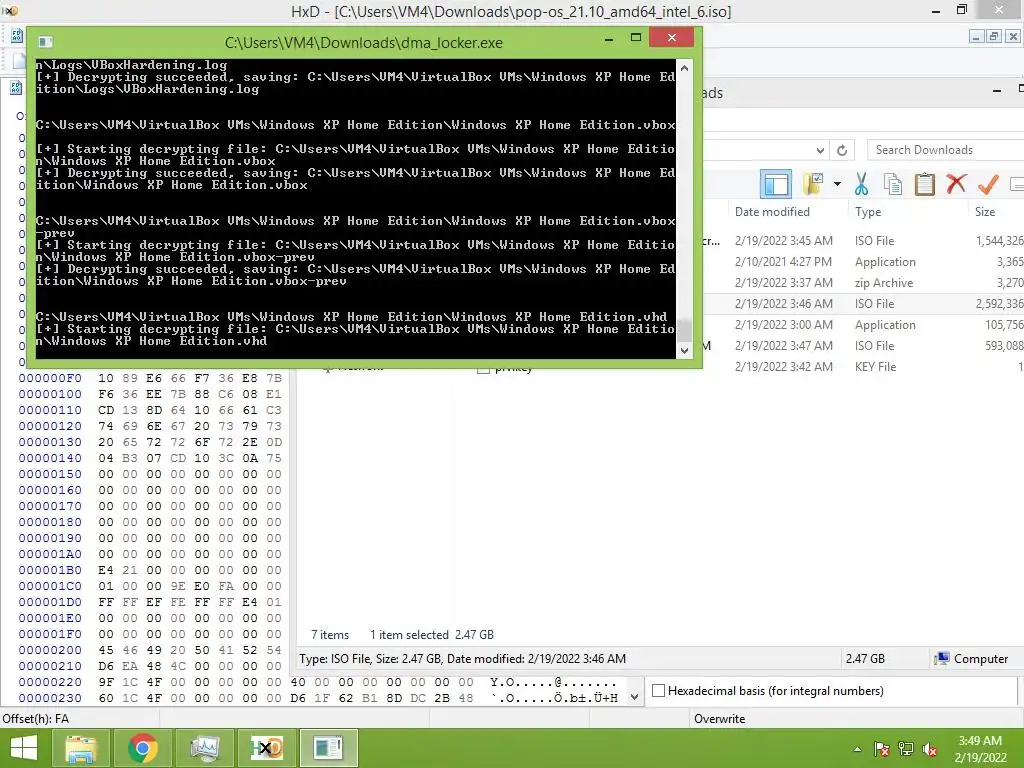1024x768 pixels.
Task: Select the file modified 2/19/2022 3:45 AM
Action: [x=863, y=240]
